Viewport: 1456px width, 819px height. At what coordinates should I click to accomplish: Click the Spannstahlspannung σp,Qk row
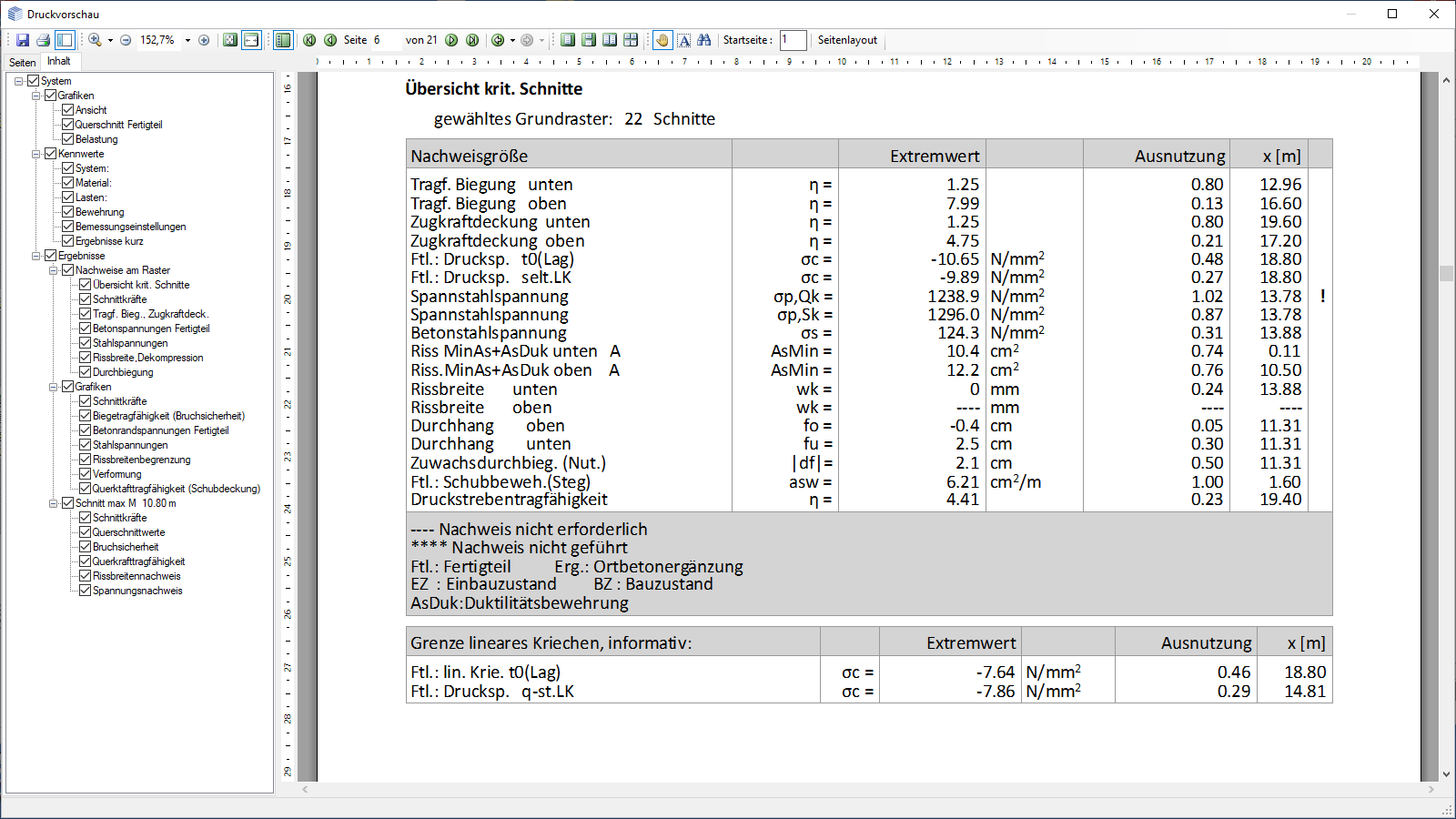pyautogui.click(x=868, y=297)
